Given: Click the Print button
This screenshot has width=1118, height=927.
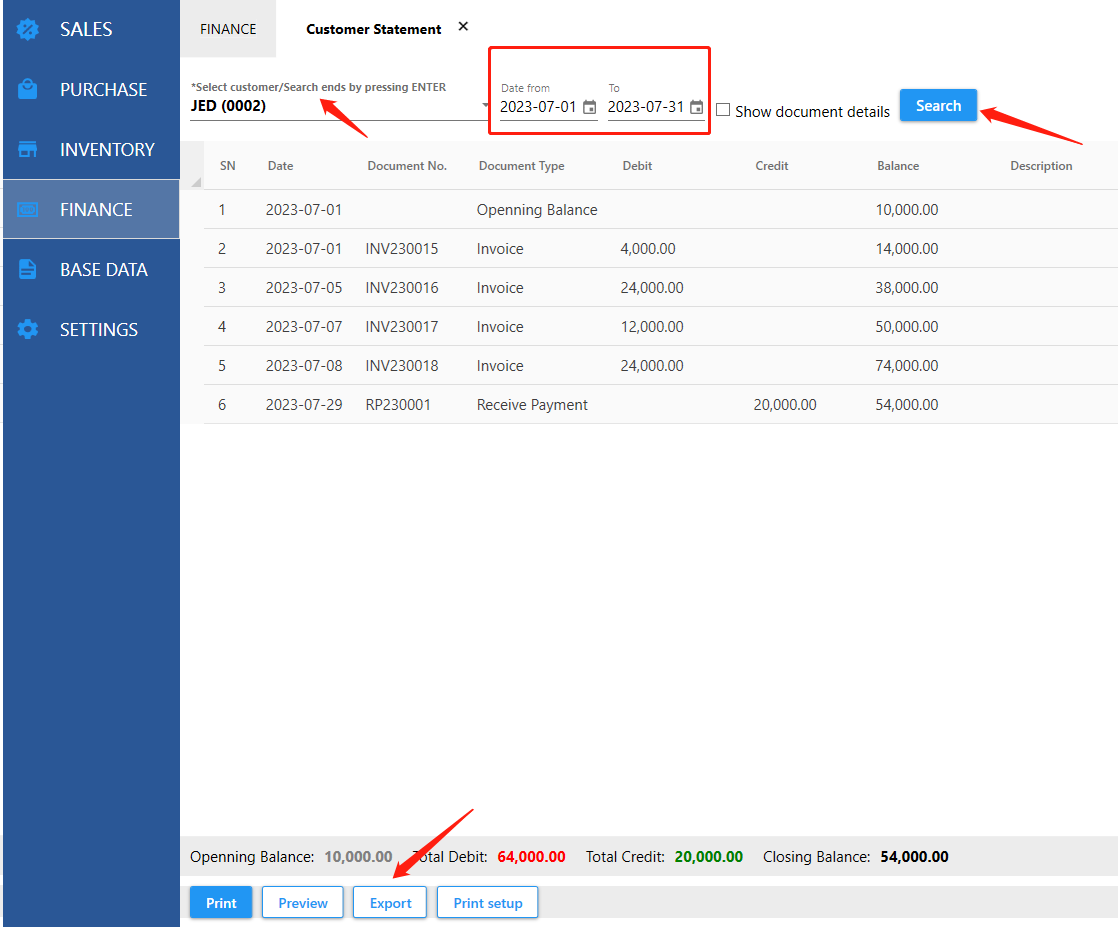Looking at the screenshot, I should pos(221,903).
